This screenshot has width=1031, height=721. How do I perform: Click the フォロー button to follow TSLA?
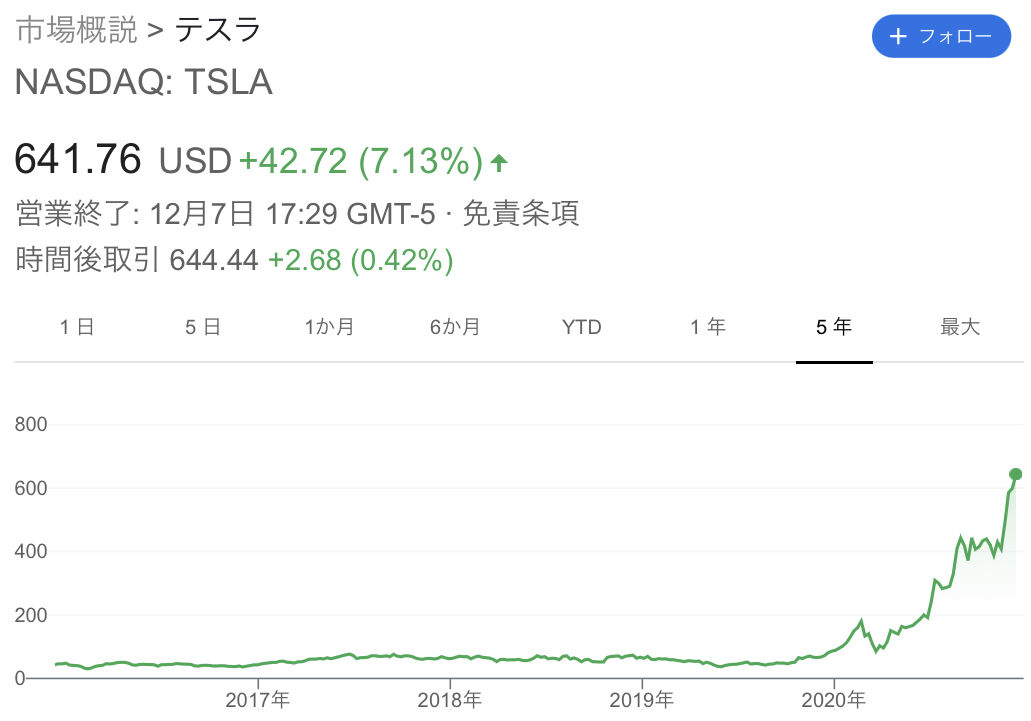(x=941, y=36)
